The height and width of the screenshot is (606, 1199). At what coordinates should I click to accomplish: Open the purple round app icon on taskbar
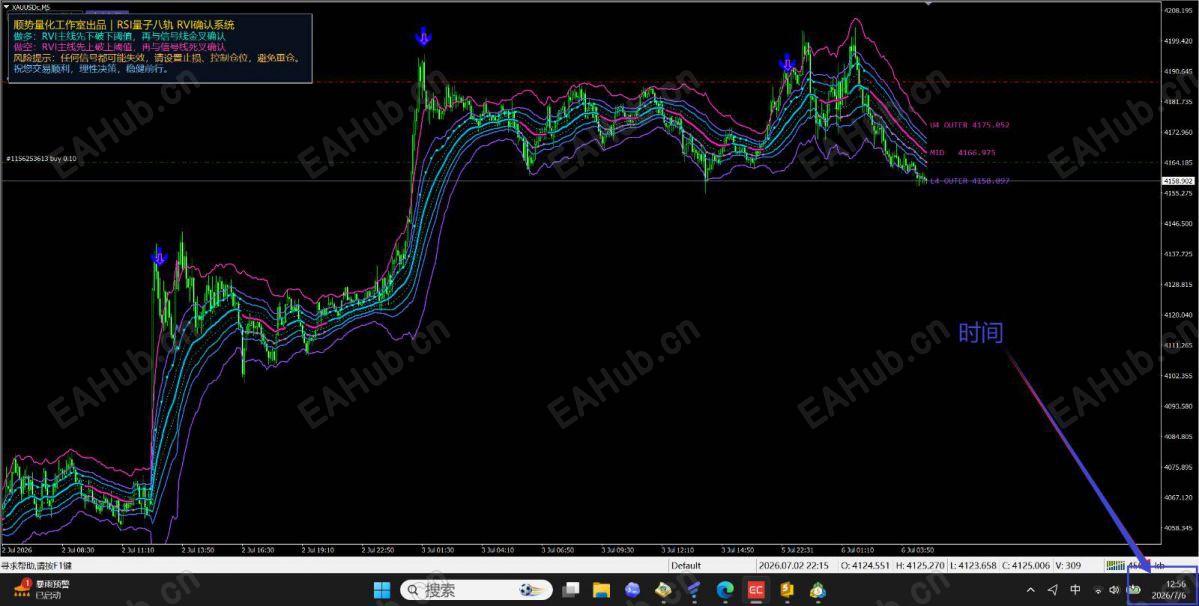(632, 590)
